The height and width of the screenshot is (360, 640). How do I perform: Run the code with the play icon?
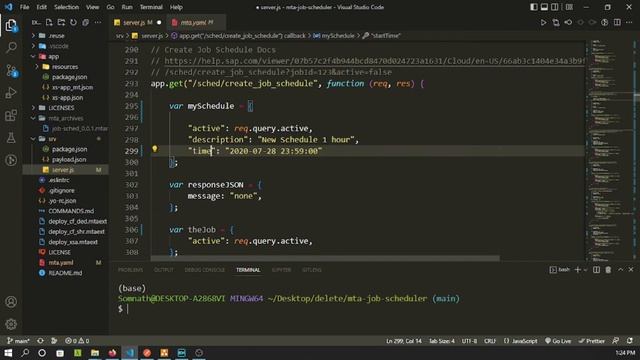pos(543,22)
